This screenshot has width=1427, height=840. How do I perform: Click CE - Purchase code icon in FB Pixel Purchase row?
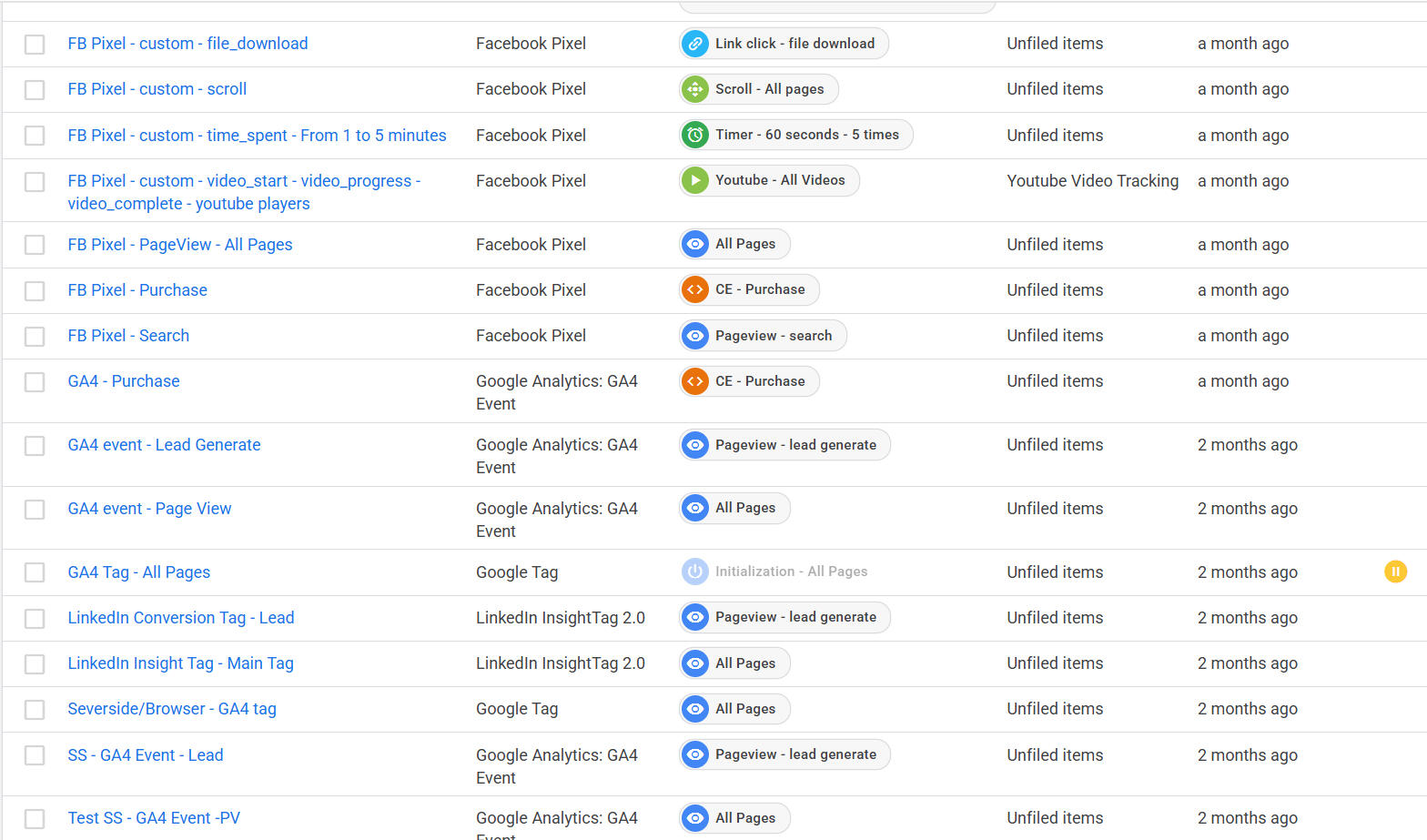(x=695, y=289)
